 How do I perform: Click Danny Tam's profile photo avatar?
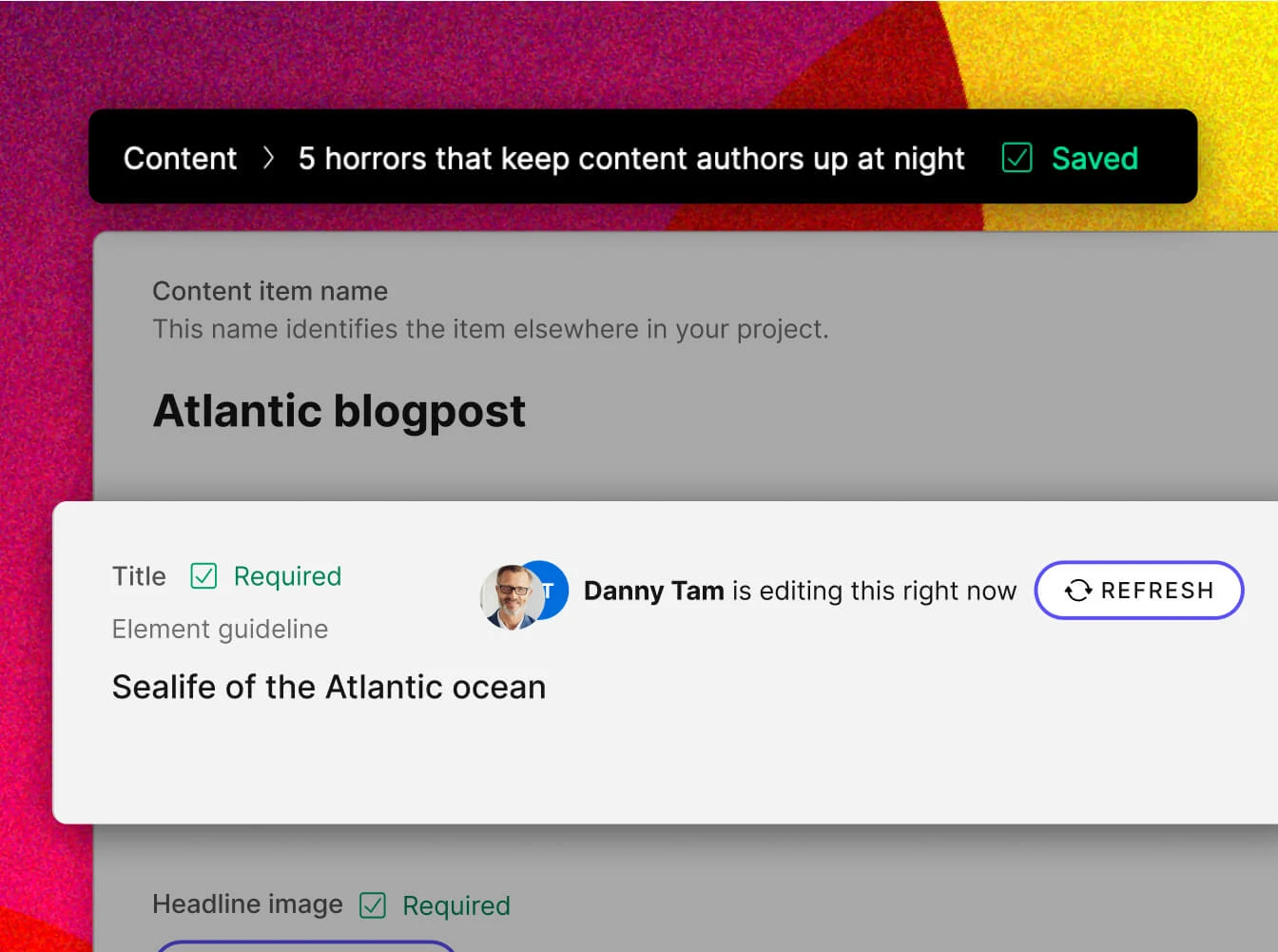[x=507, y=596]
